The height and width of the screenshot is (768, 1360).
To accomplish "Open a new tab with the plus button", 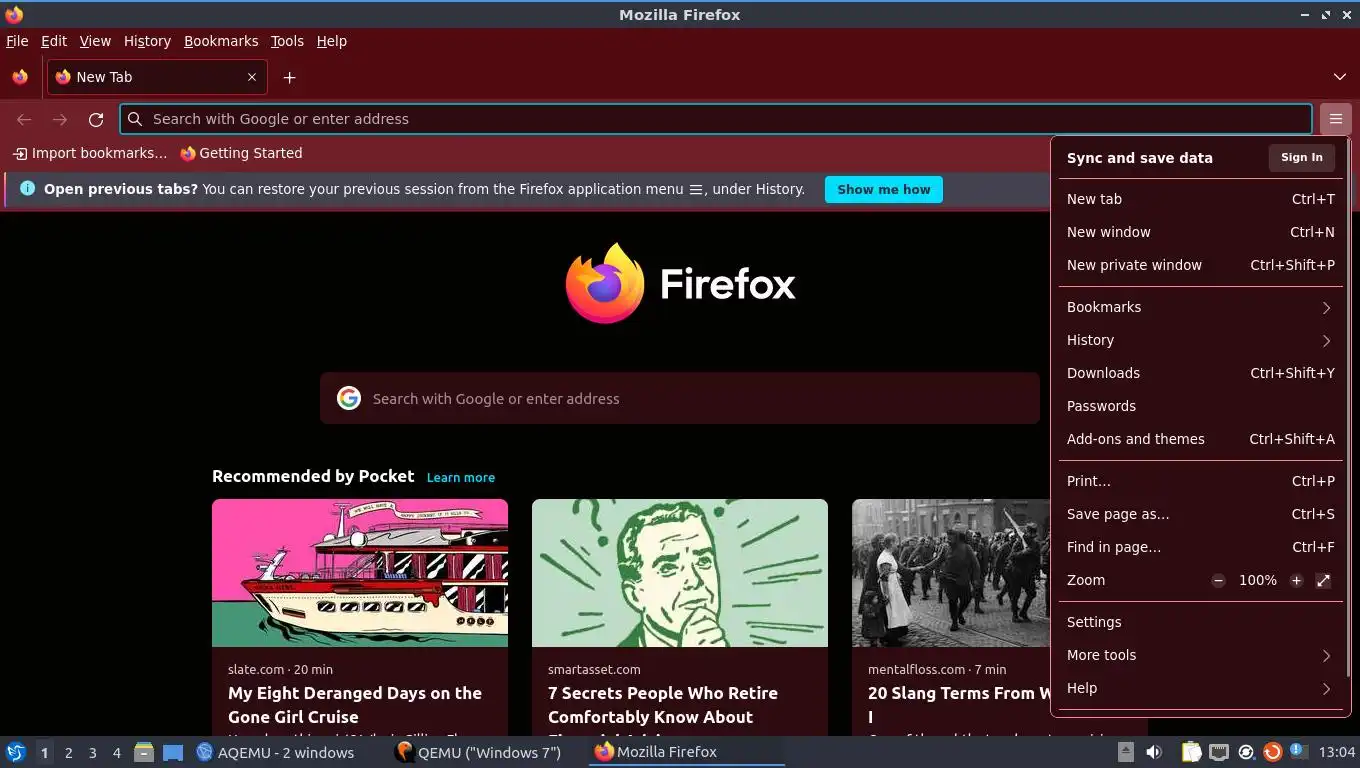I will 289,77.
